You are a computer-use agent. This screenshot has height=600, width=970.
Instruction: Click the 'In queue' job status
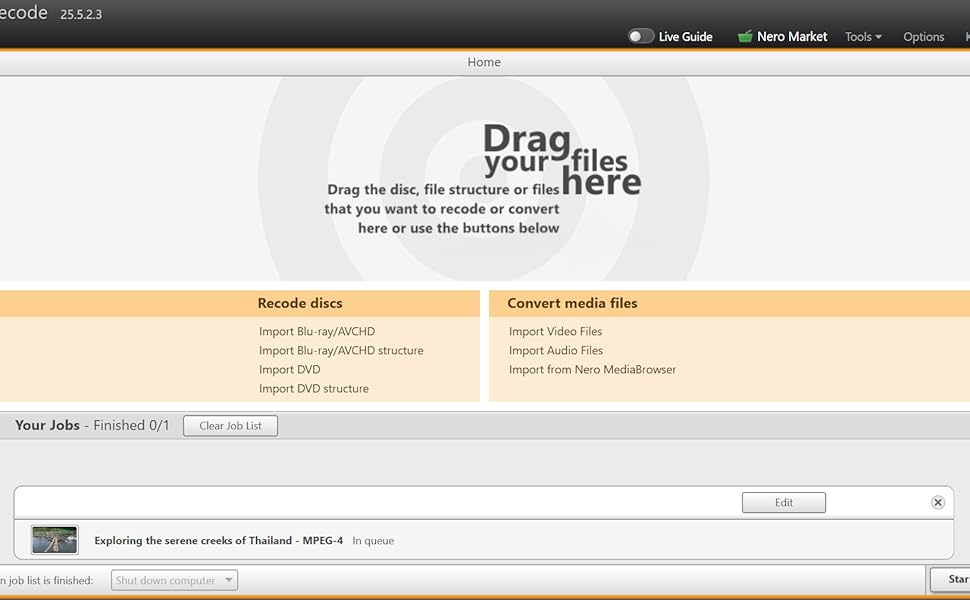(373, 541)
